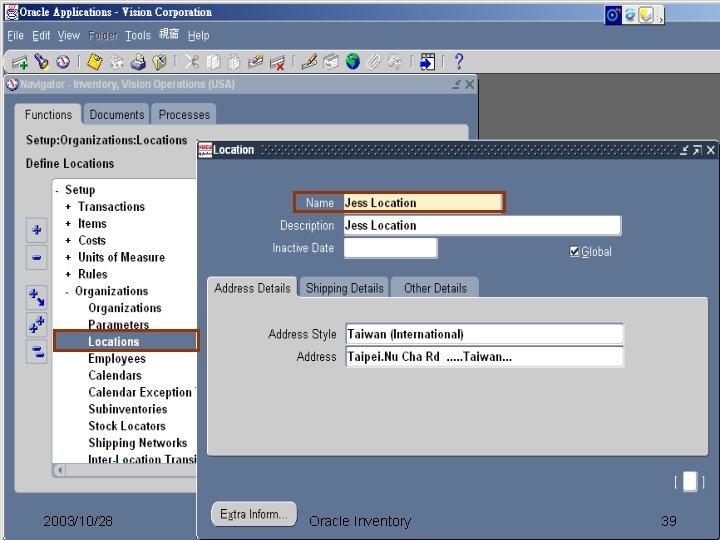
Task: Select Parameters in the Navigator tree
Action: coord(118,325)
